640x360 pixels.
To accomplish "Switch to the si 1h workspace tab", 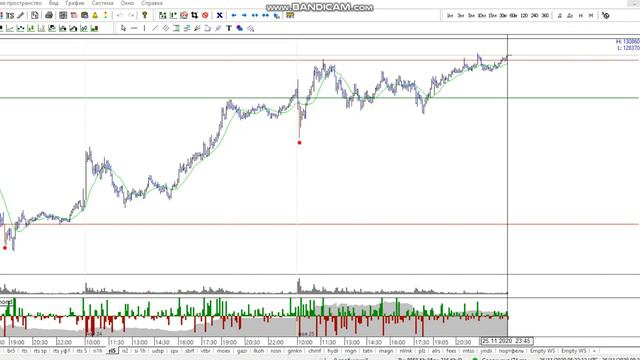I will coord(140,351).
